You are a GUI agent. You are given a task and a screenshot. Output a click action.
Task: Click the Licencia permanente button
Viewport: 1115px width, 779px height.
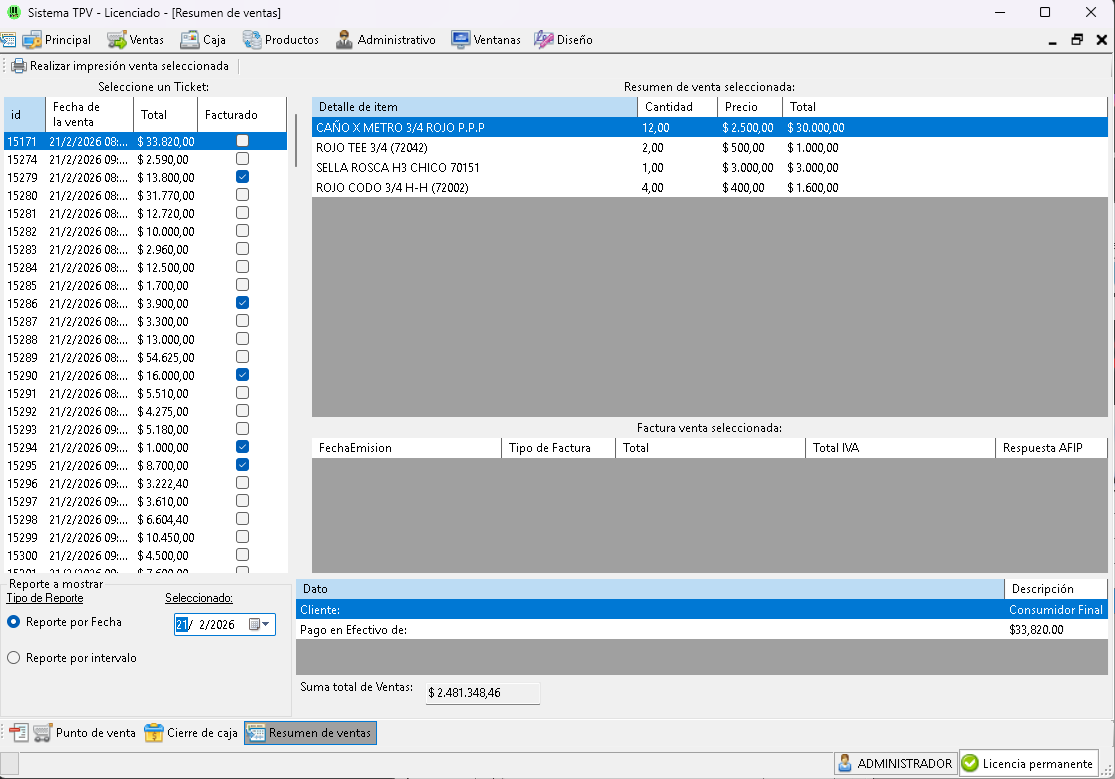pos(1027,763)
